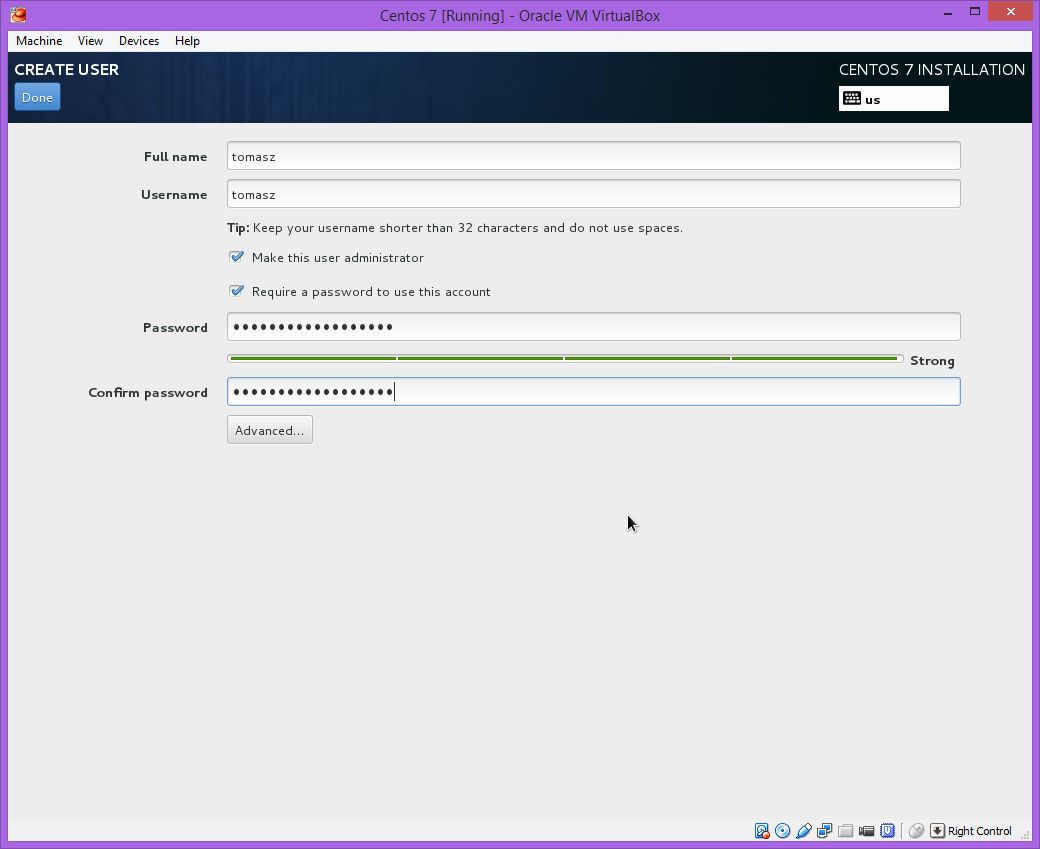Screen dimensions: 1040x849
Task: Click the password strength bar
Action: pyautogui.click(x=565, y=359)
